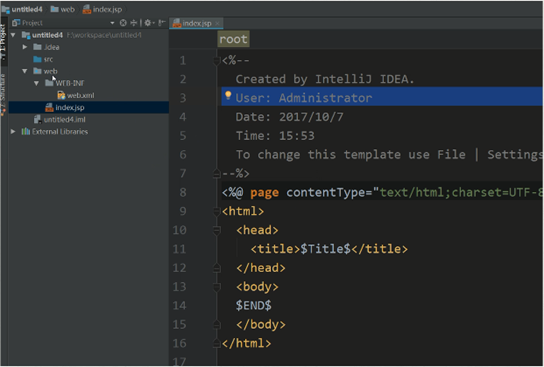Click the Project panel title label
The width and height of the screenshot is (544, 367).
pyautogui.click(x=32, y=23)
